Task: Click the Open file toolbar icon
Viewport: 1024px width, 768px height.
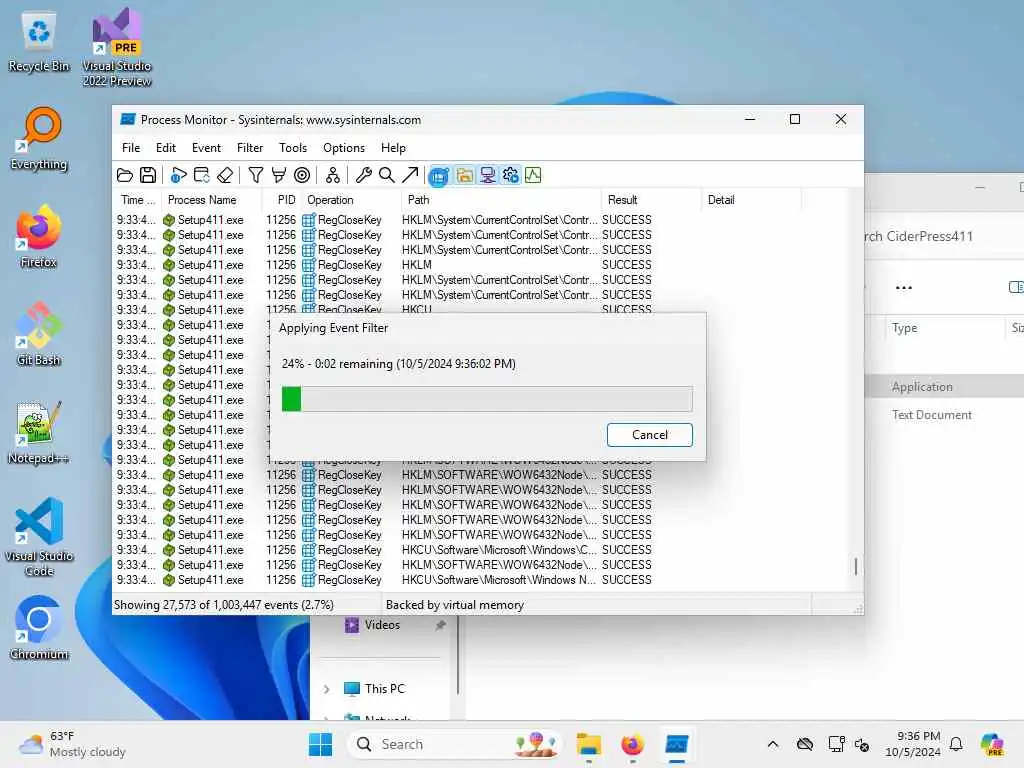Action: [x=125, y=175]
